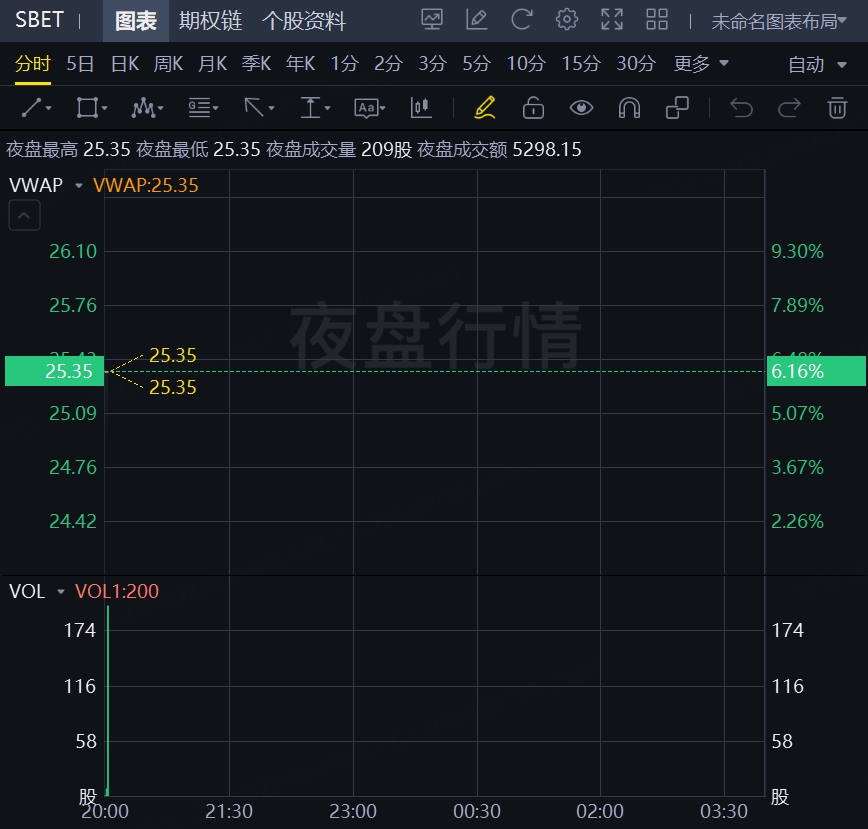Image resolution: width=868 pixels, height=829 pixels.
Task: Select the highlighter pencil drawing tool
Action: 485,108
